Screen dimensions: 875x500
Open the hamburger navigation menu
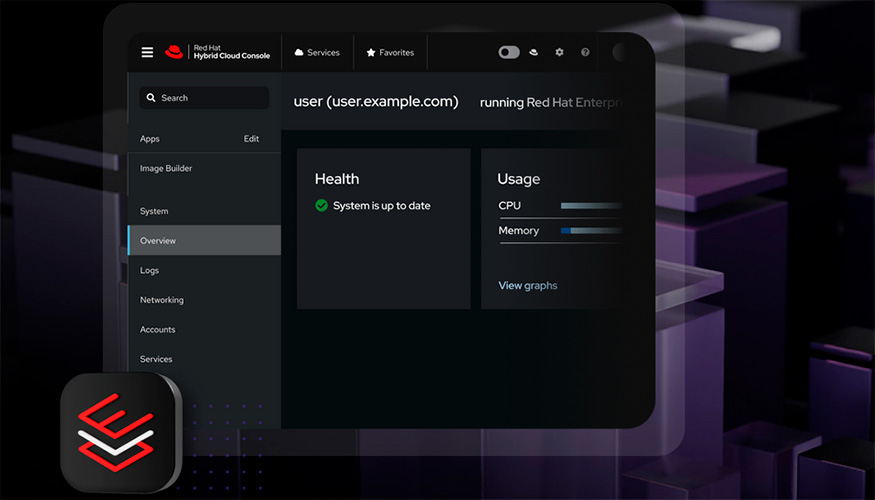(x=147, y=52)
